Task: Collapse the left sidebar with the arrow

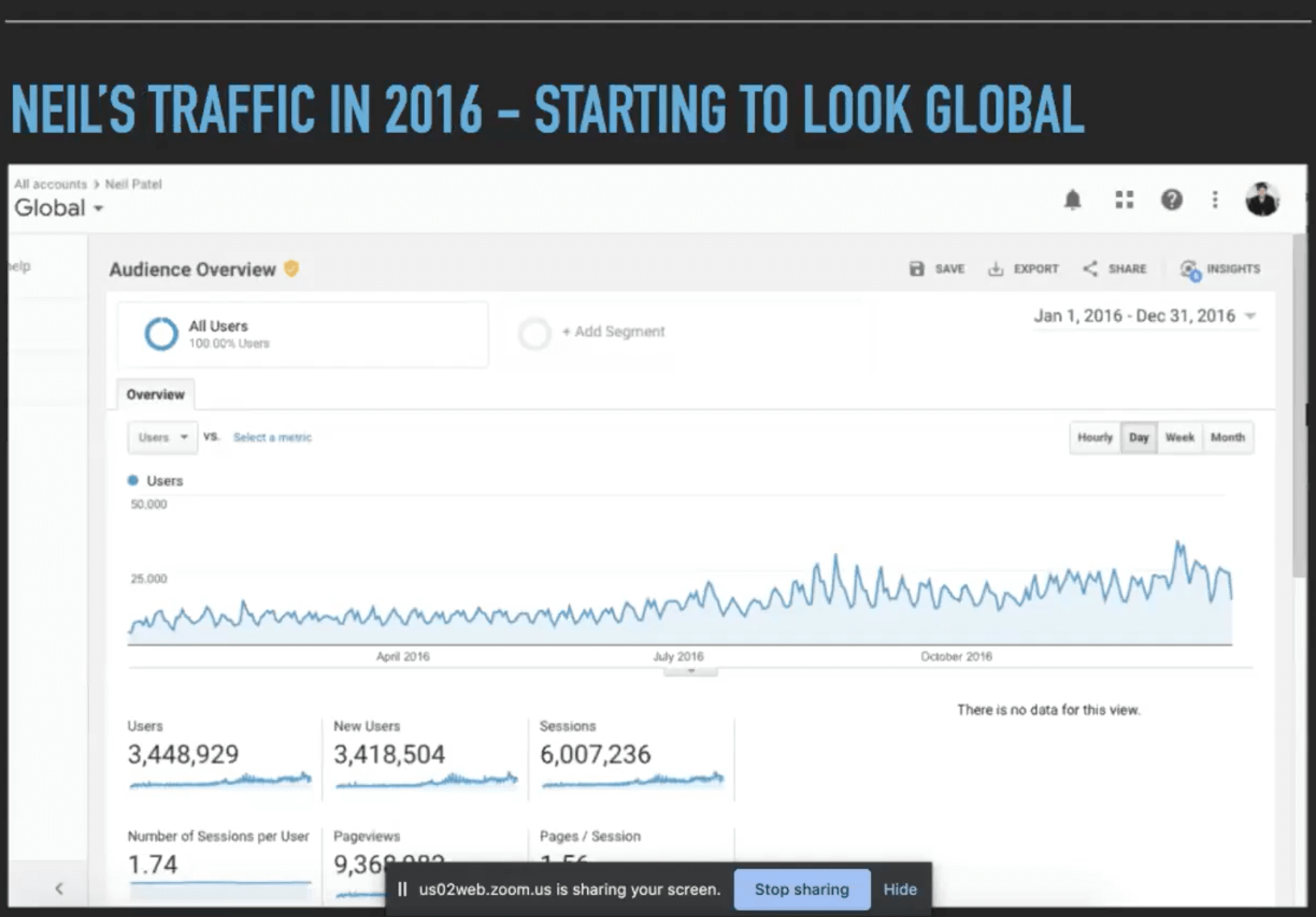Action: pos(59,888)
